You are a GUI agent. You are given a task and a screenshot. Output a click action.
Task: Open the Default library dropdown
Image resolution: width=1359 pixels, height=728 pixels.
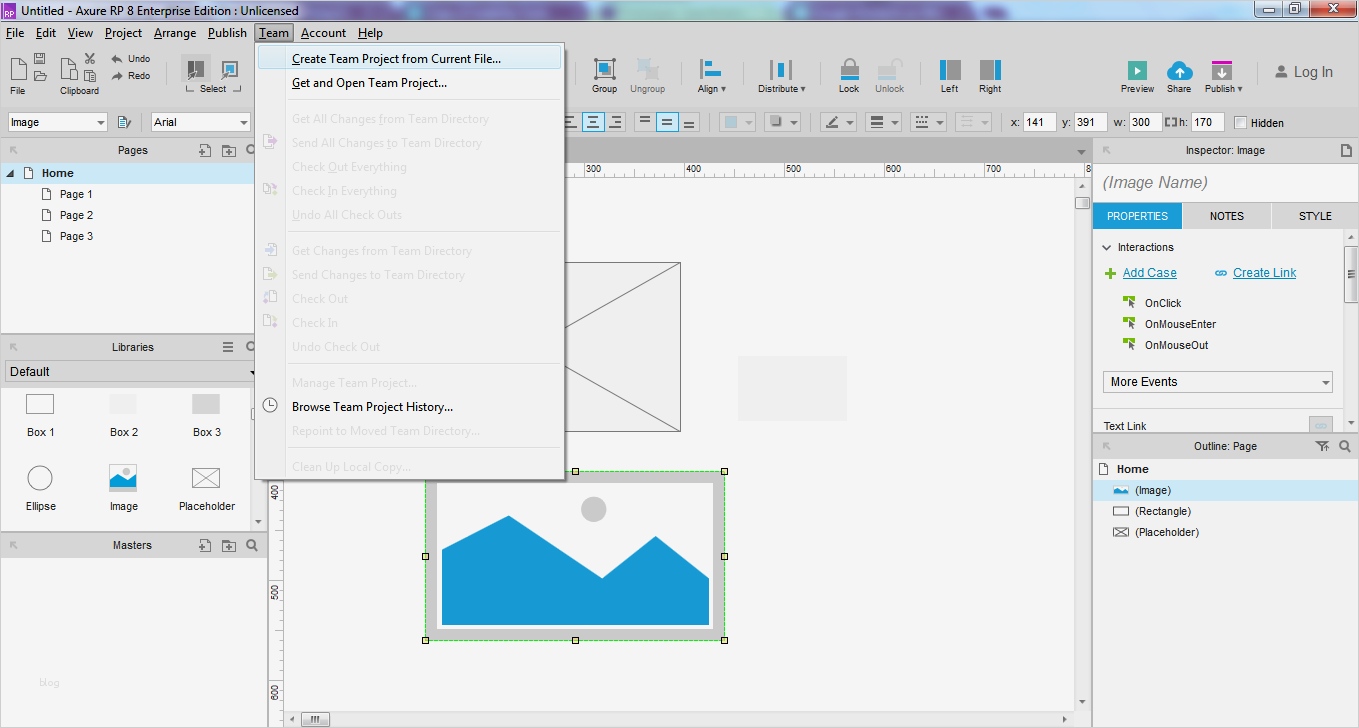(131, 371)
